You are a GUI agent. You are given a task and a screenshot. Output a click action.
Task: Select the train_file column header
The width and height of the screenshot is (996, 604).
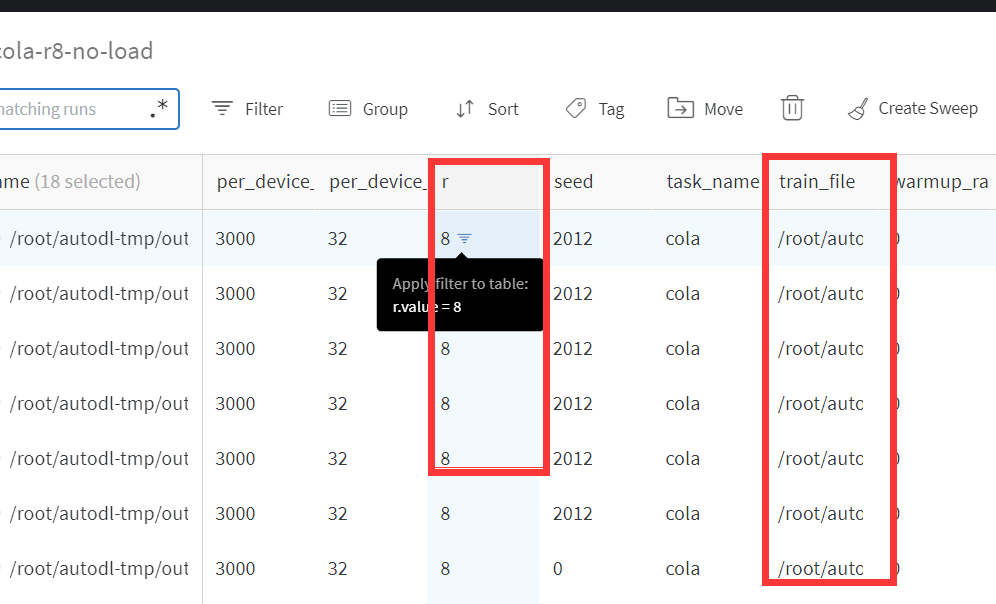point(818,181)
